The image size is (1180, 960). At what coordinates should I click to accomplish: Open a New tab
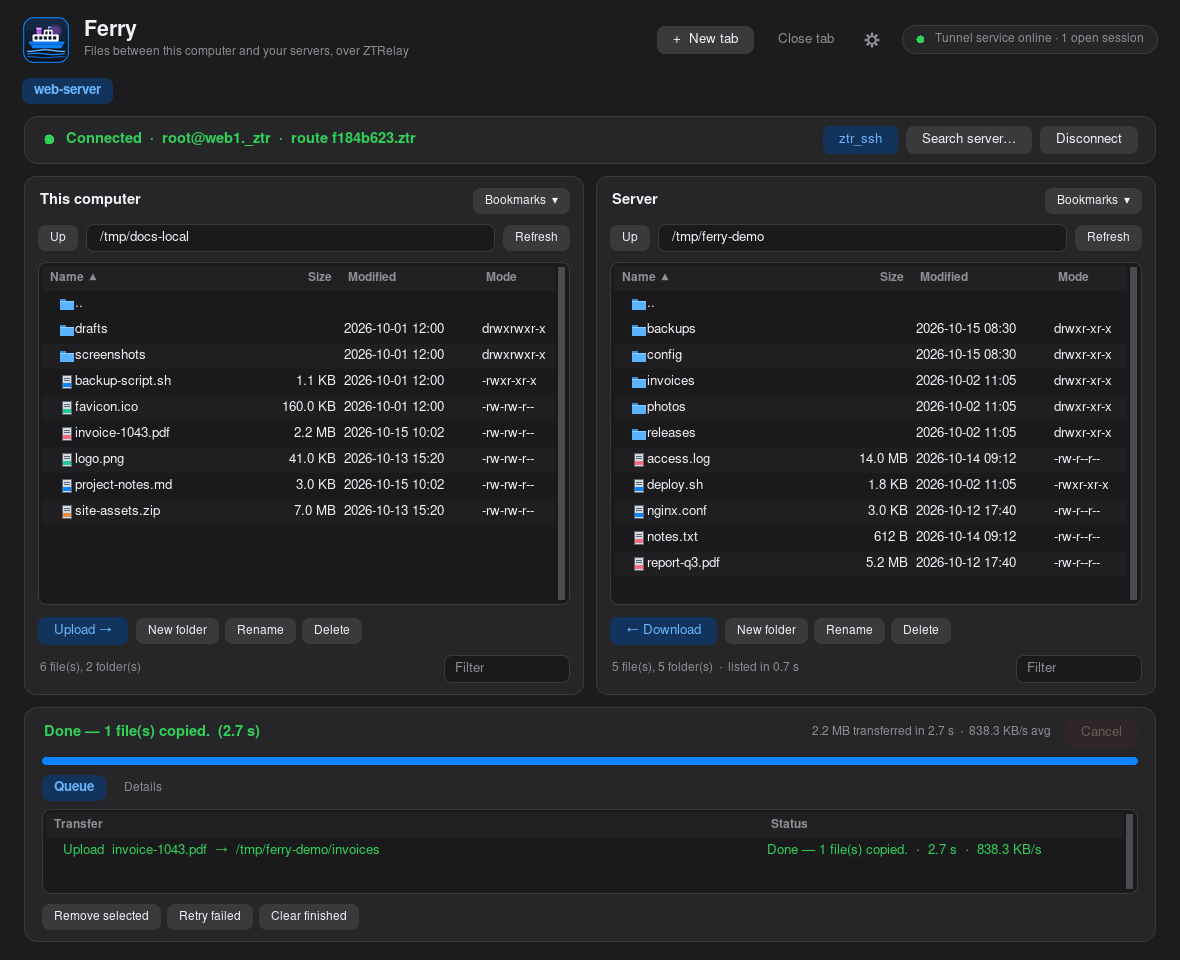[x=705, y=39]
